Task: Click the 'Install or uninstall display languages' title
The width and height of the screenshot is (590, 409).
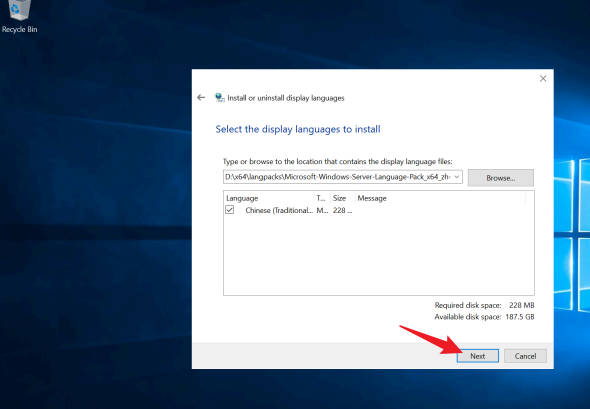Action: coord(286,98)
